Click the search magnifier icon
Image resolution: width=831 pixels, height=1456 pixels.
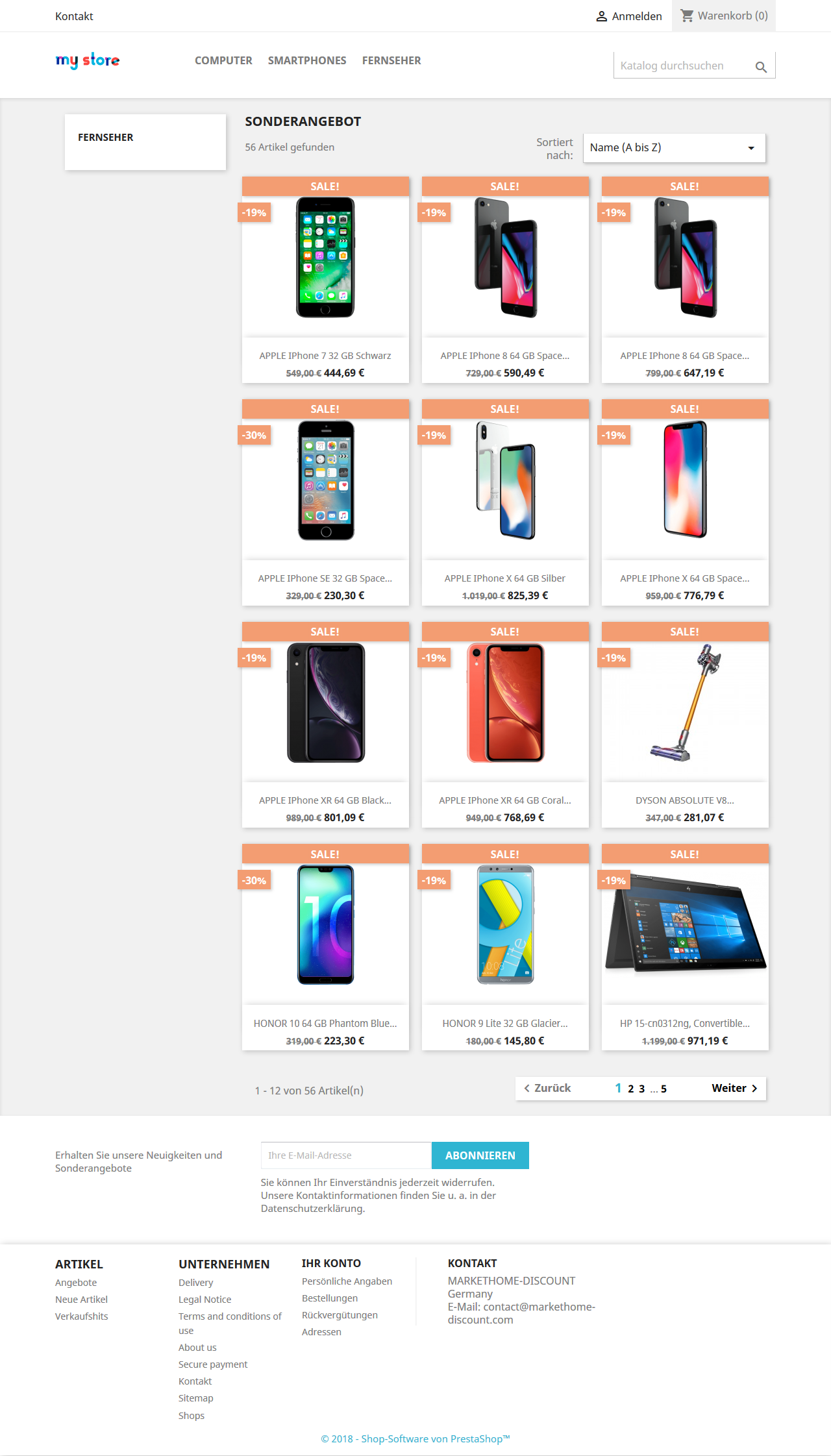coord(761,66)
